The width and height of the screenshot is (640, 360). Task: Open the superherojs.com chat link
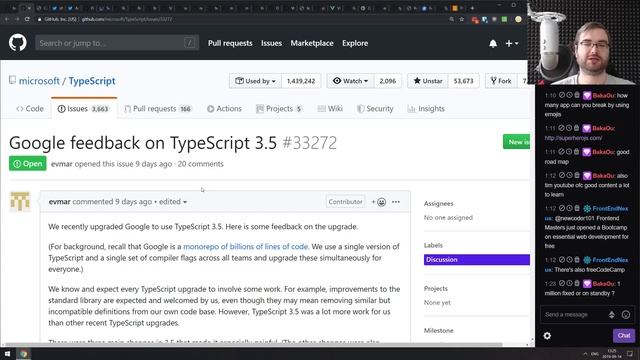(573, 138)
